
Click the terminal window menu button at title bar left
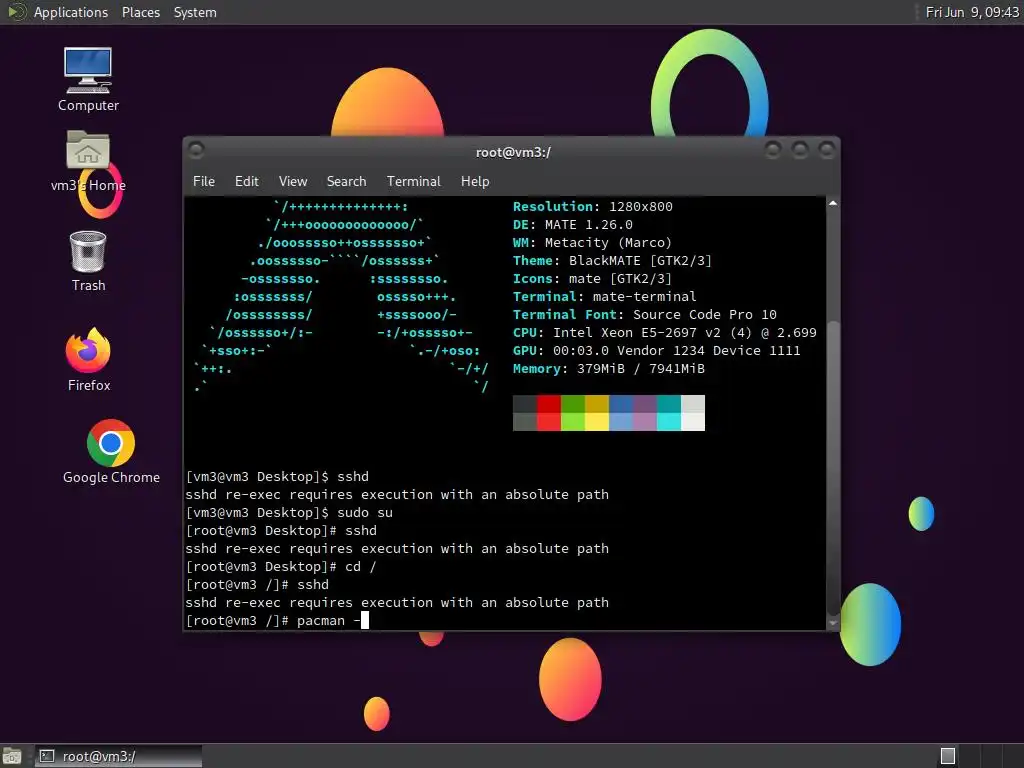tap(196, 150)
